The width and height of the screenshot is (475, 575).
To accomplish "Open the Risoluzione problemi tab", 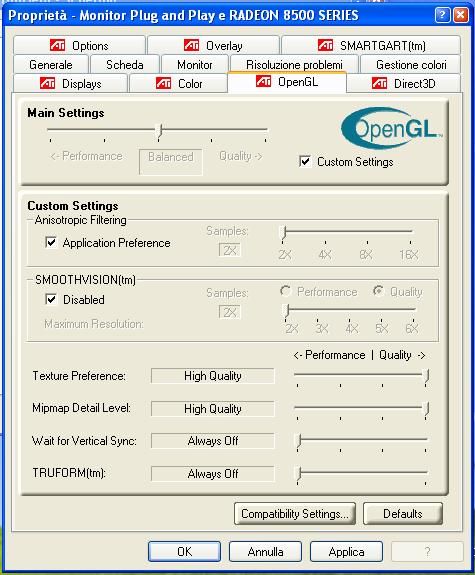I will pyautogui.click(x=294, y=65).
